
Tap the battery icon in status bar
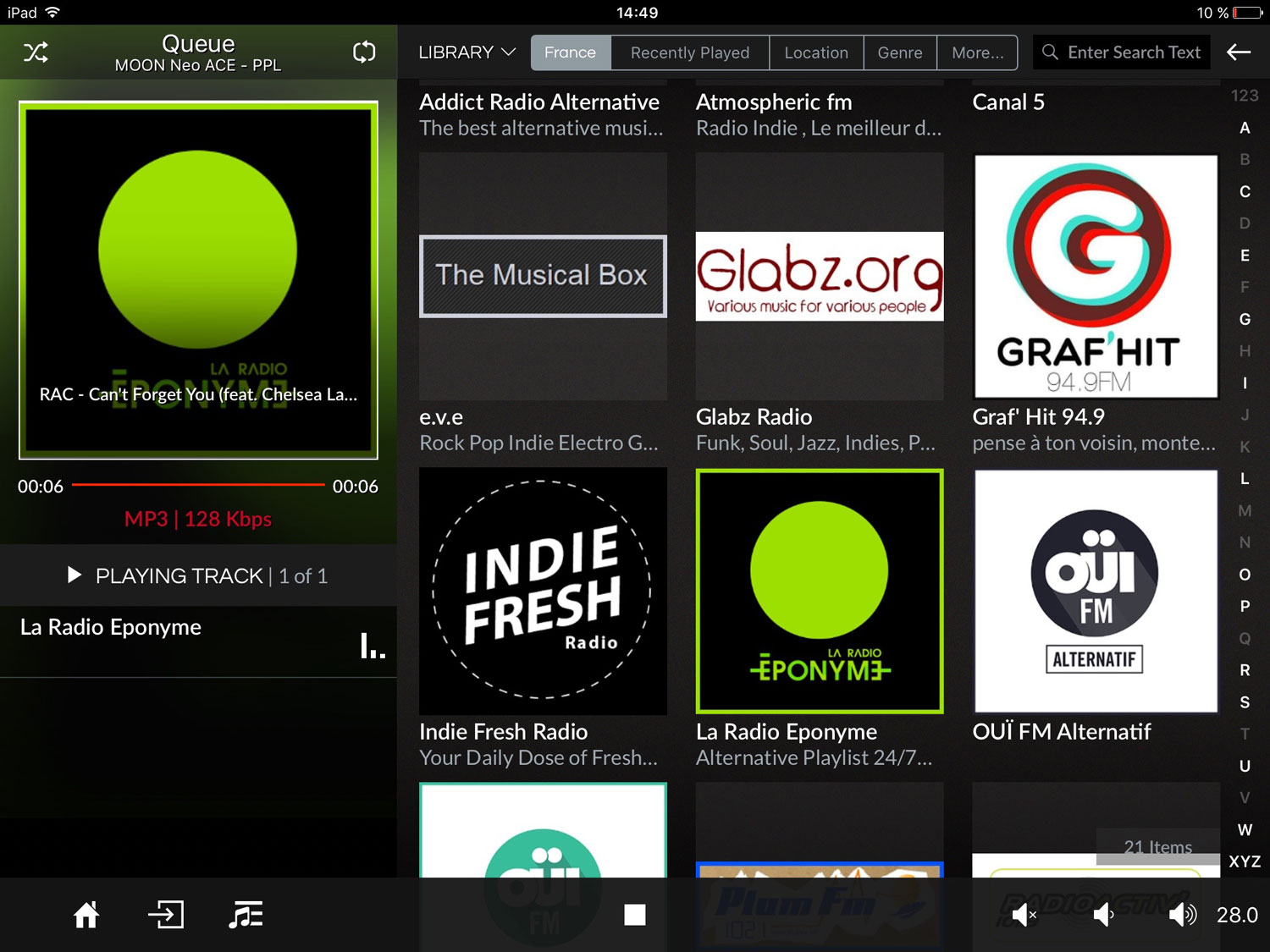(1248, 13)
